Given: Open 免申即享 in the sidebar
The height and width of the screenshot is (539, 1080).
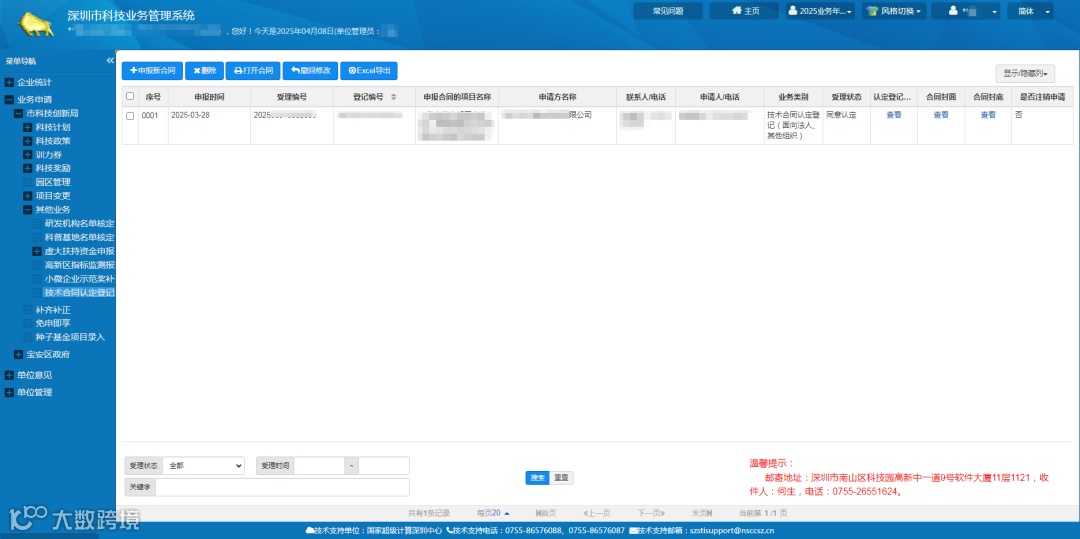Looking at the screenshot, I should tap(52, 323).
